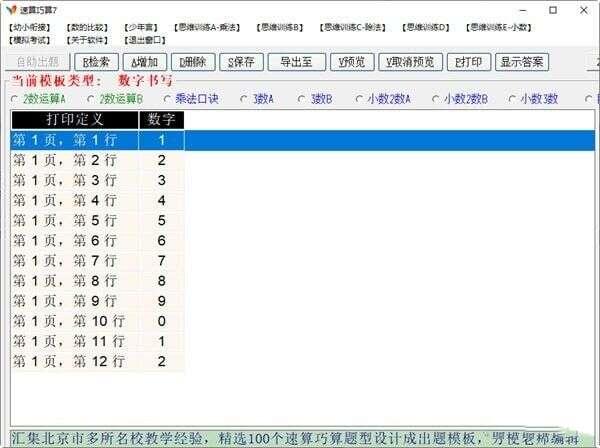
Task: Click the 导出至 export button
Action: (297, 62)
